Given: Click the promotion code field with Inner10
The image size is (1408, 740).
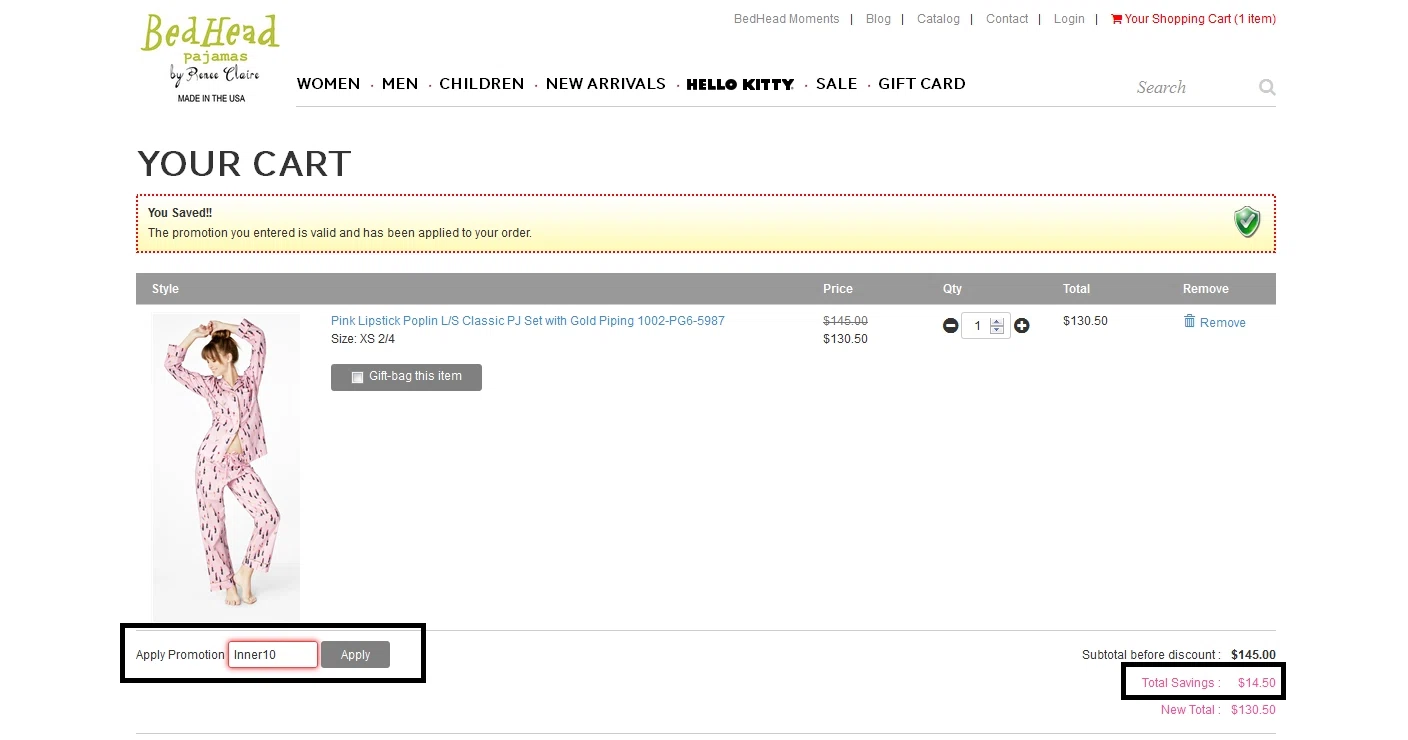Looking at the screenshot, I should click(x=273, y=655).
